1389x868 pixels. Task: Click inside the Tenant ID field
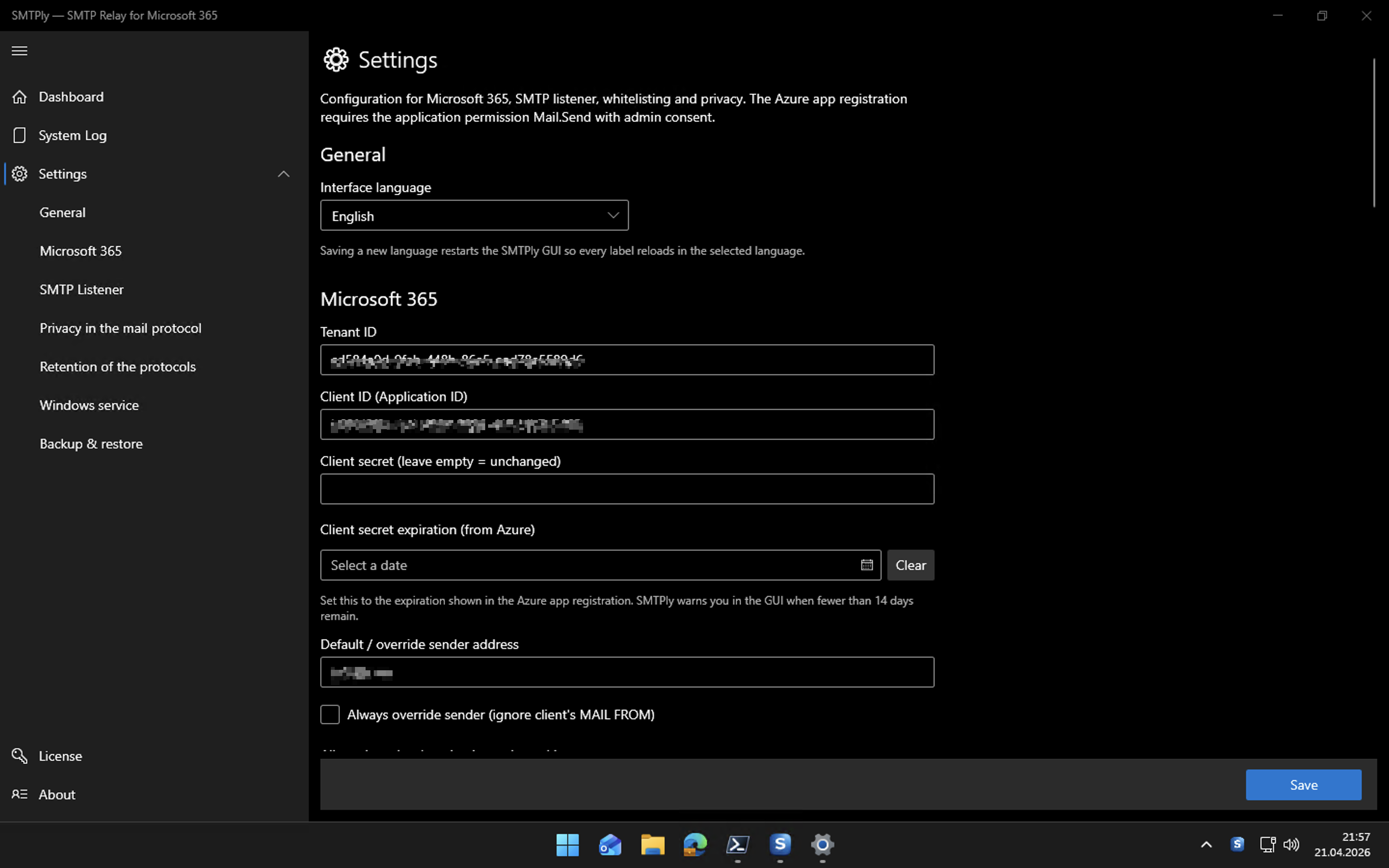click(x=626, y=360)
